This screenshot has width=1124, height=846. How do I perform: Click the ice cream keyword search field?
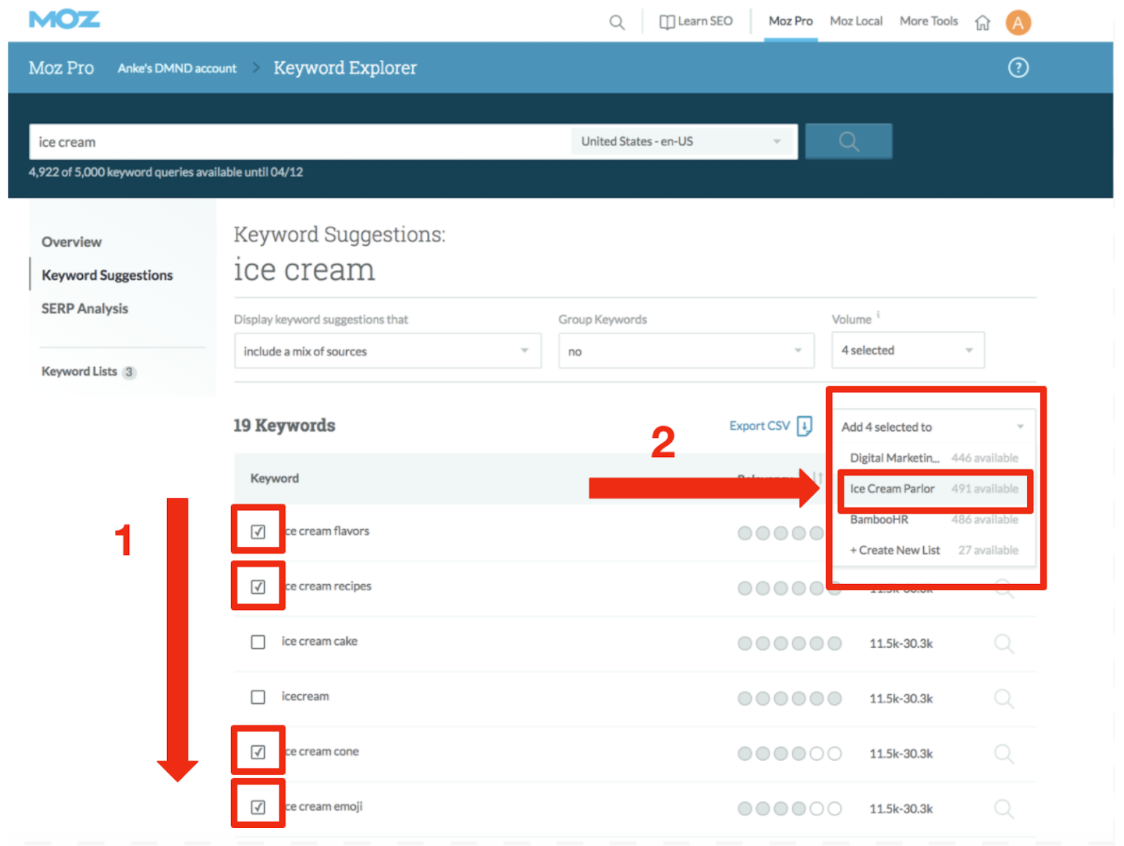pos(300,142)
